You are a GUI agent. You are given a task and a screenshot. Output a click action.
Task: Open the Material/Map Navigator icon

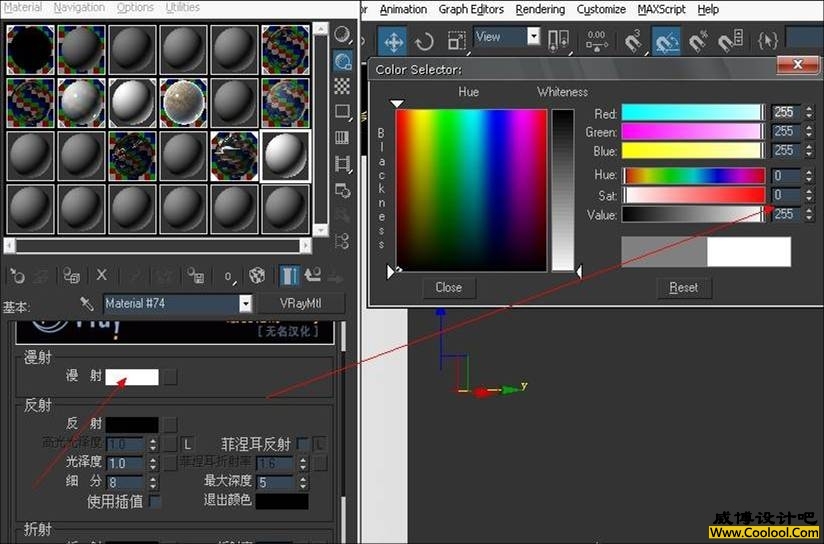tap(342, 241)
